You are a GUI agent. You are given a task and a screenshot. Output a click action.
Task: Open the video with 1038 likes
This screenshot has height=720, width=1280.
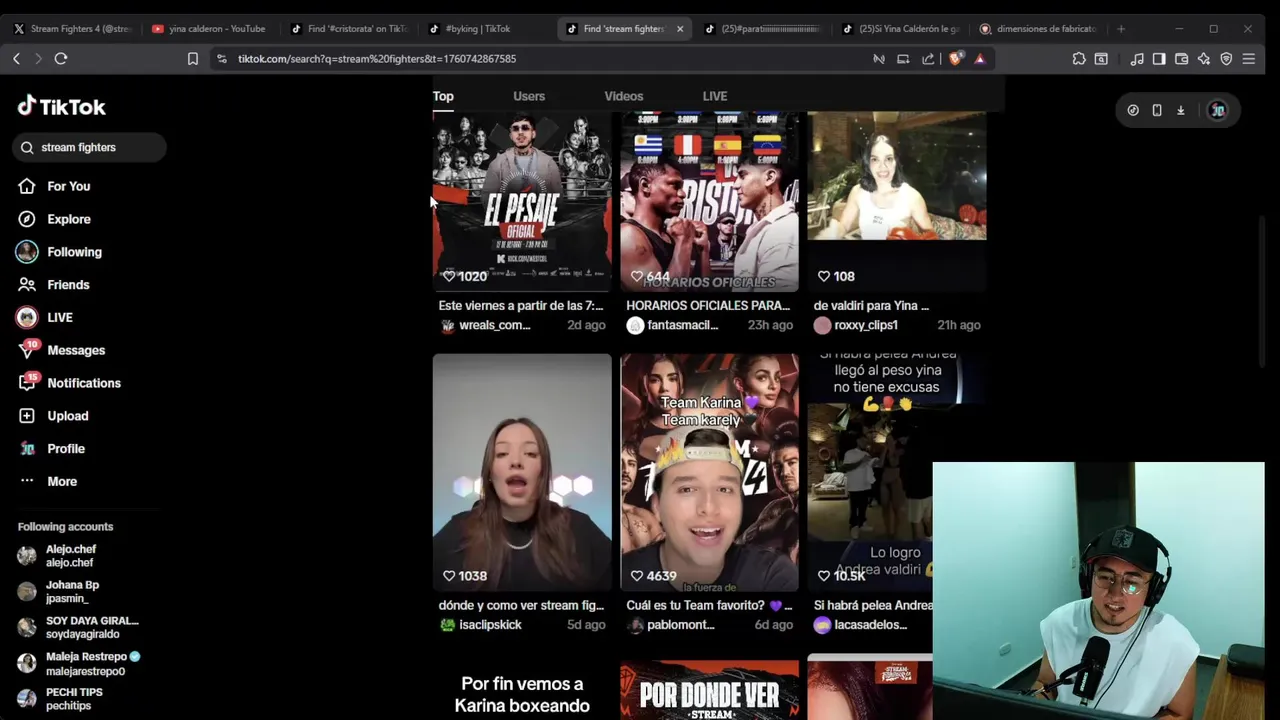pos(522,472)
